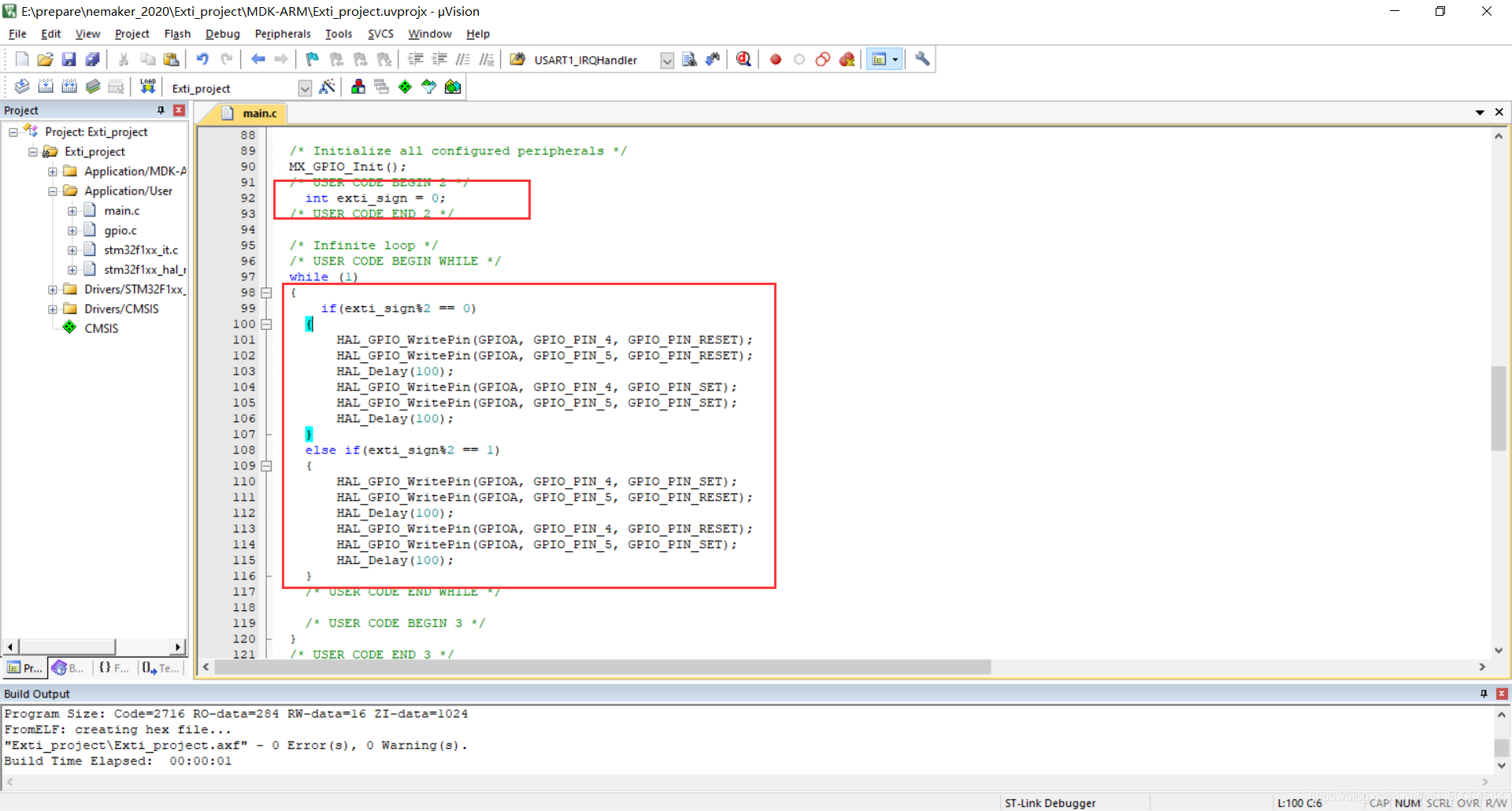Launch the Pack Installer icon

pos(453,87)
